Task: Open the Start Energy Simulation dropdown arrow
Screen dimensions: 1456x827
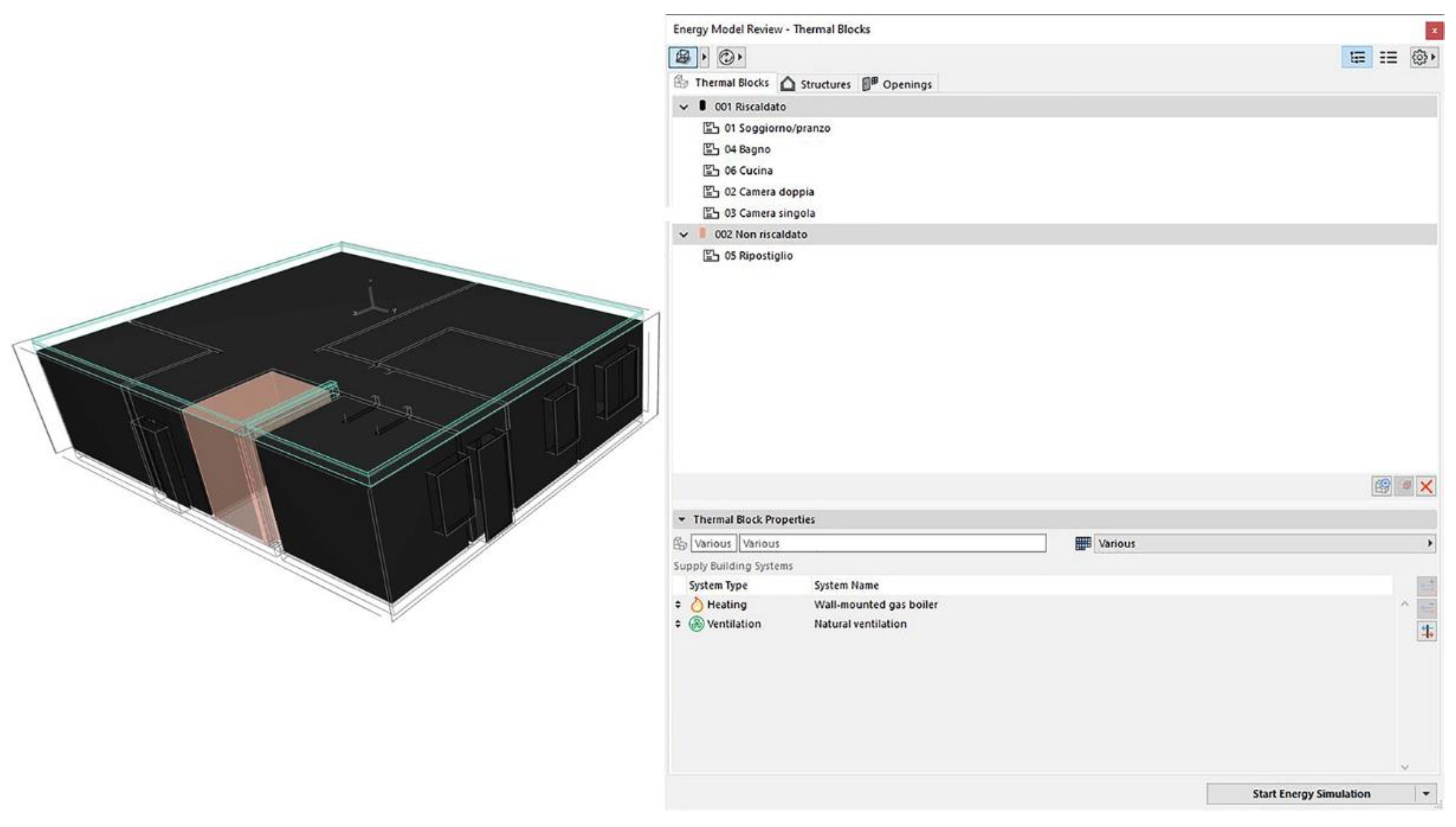Action: pos(1426,794)
